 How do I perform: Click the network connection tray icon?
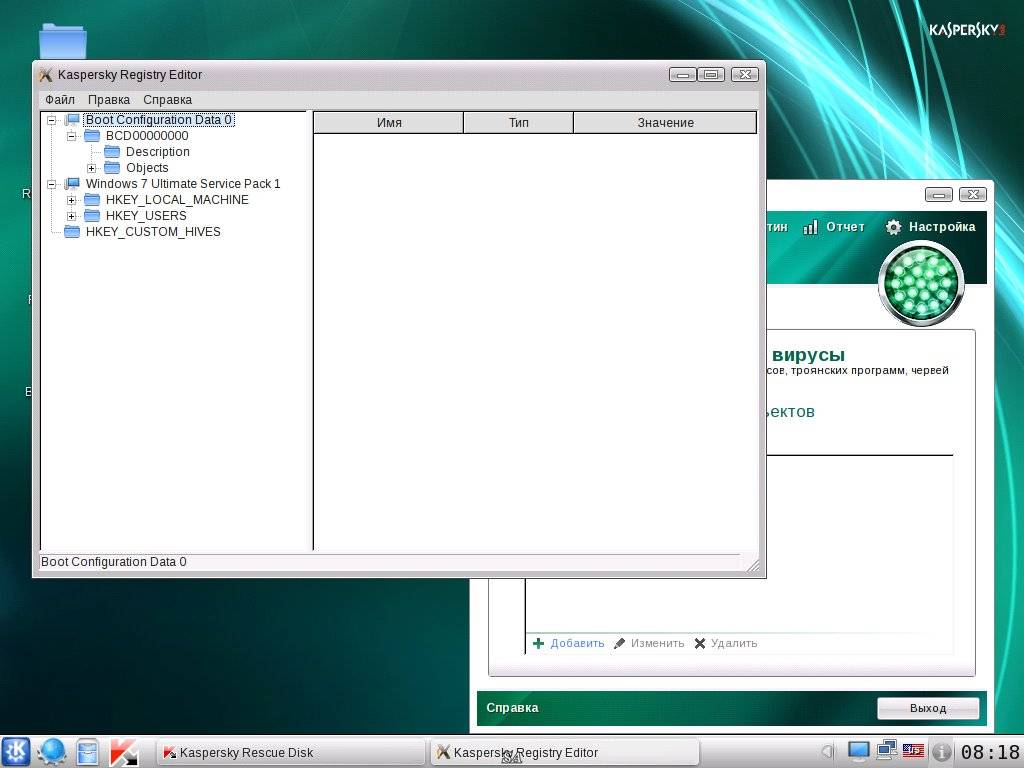pos(886,750)
